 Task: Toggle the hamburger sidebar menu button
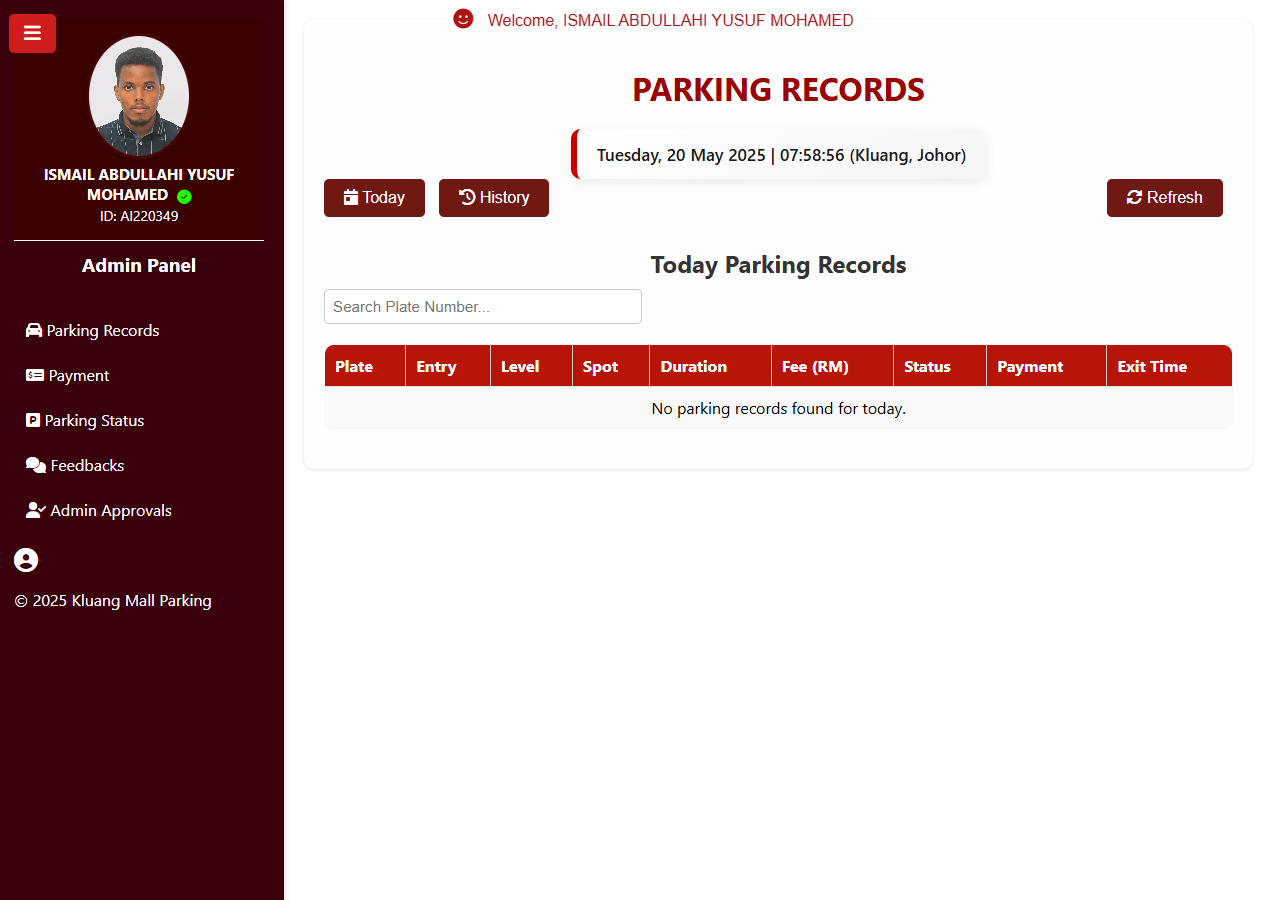(x=32, y=33)
